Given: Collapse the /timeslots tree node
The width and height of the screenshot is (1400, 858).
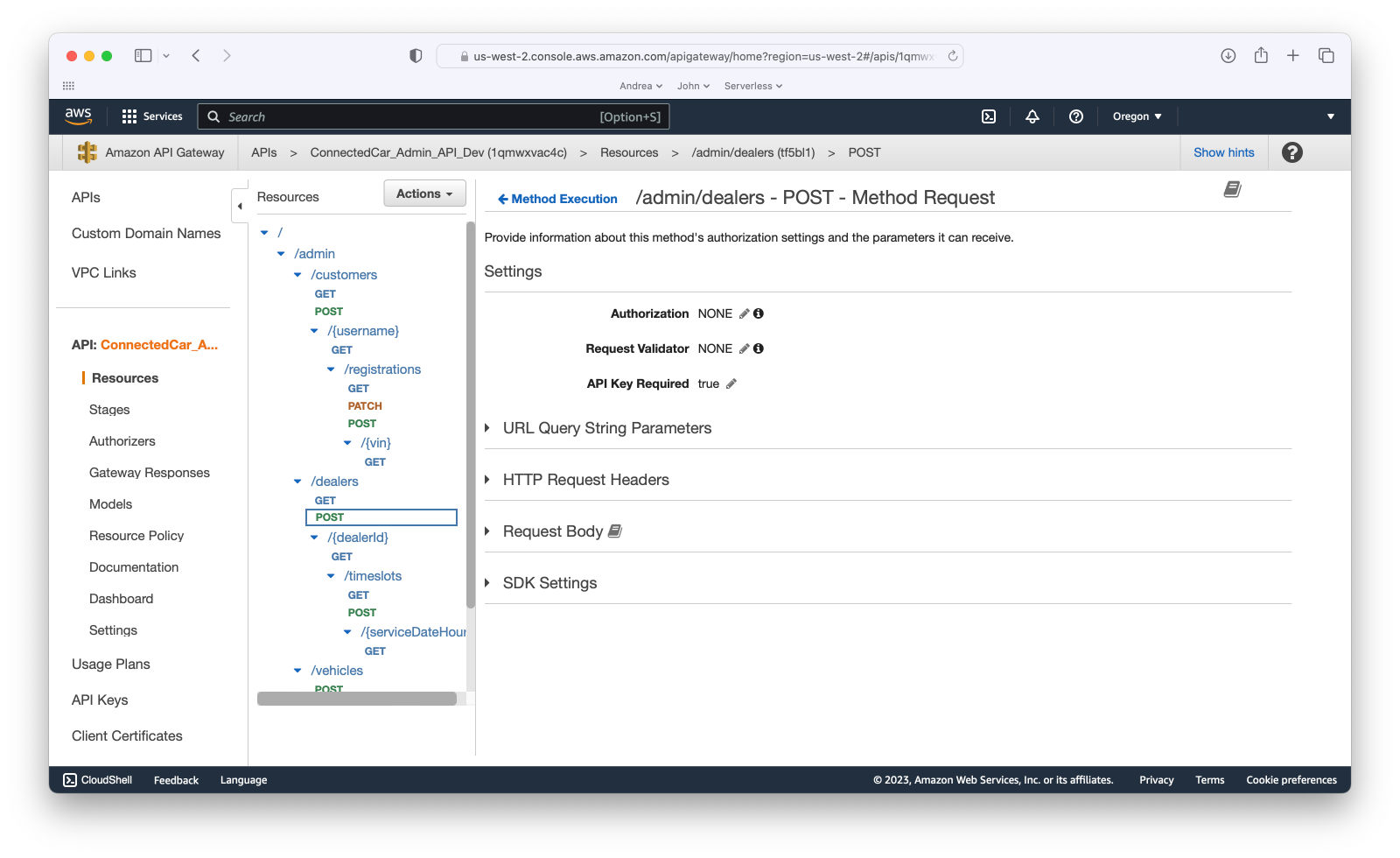Looking at the screenshot, I should click(331, 576).
